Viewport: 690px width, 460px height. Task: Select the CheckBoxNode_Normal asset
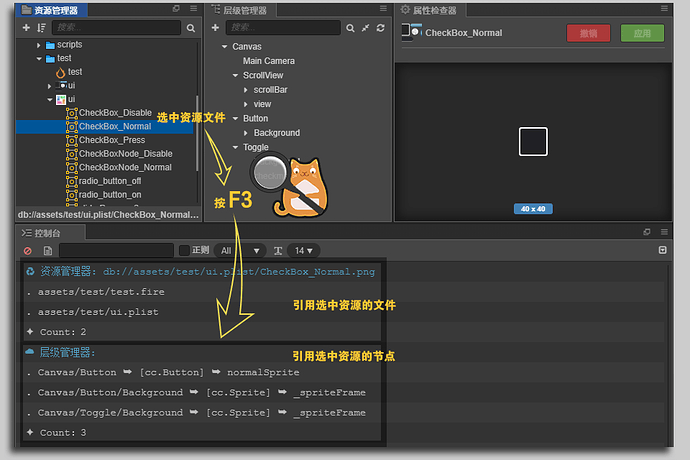[x=125, y=168]
